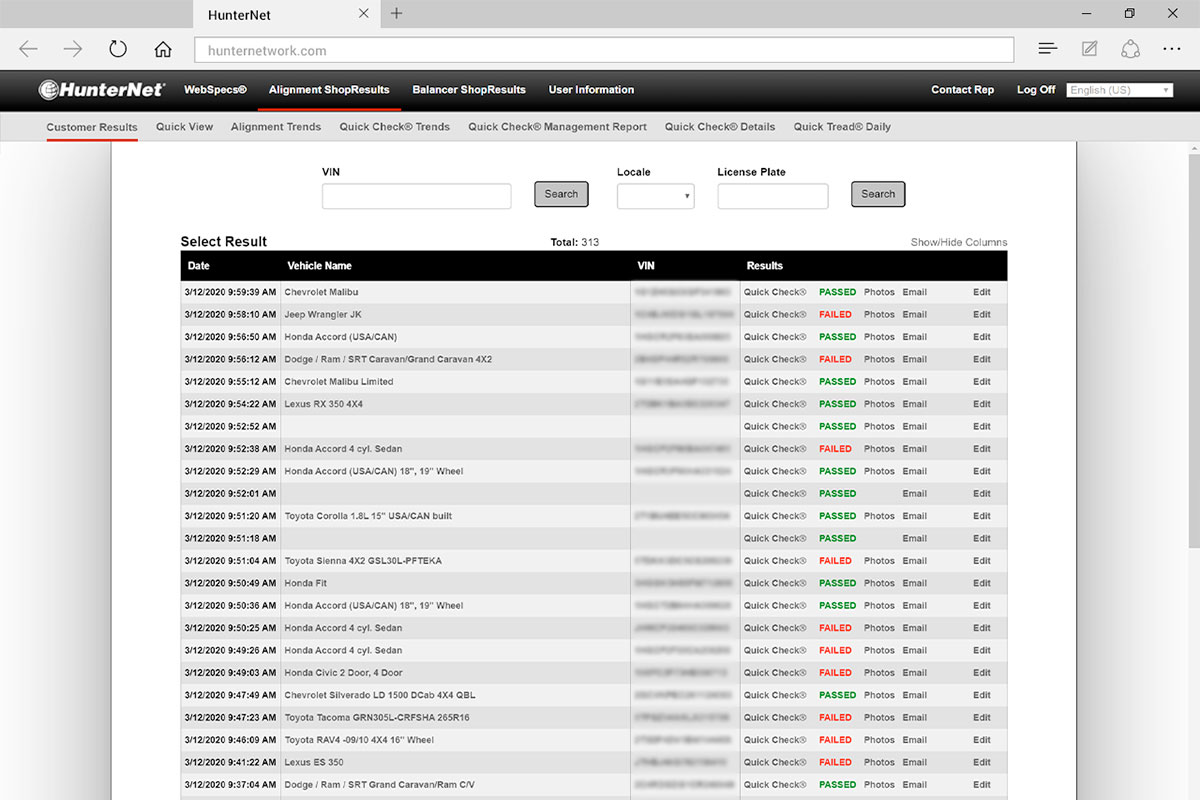1200x800 pixels.
Task: Open Quick Check for Honda Fit row
Action: click(x=775, y=583)
